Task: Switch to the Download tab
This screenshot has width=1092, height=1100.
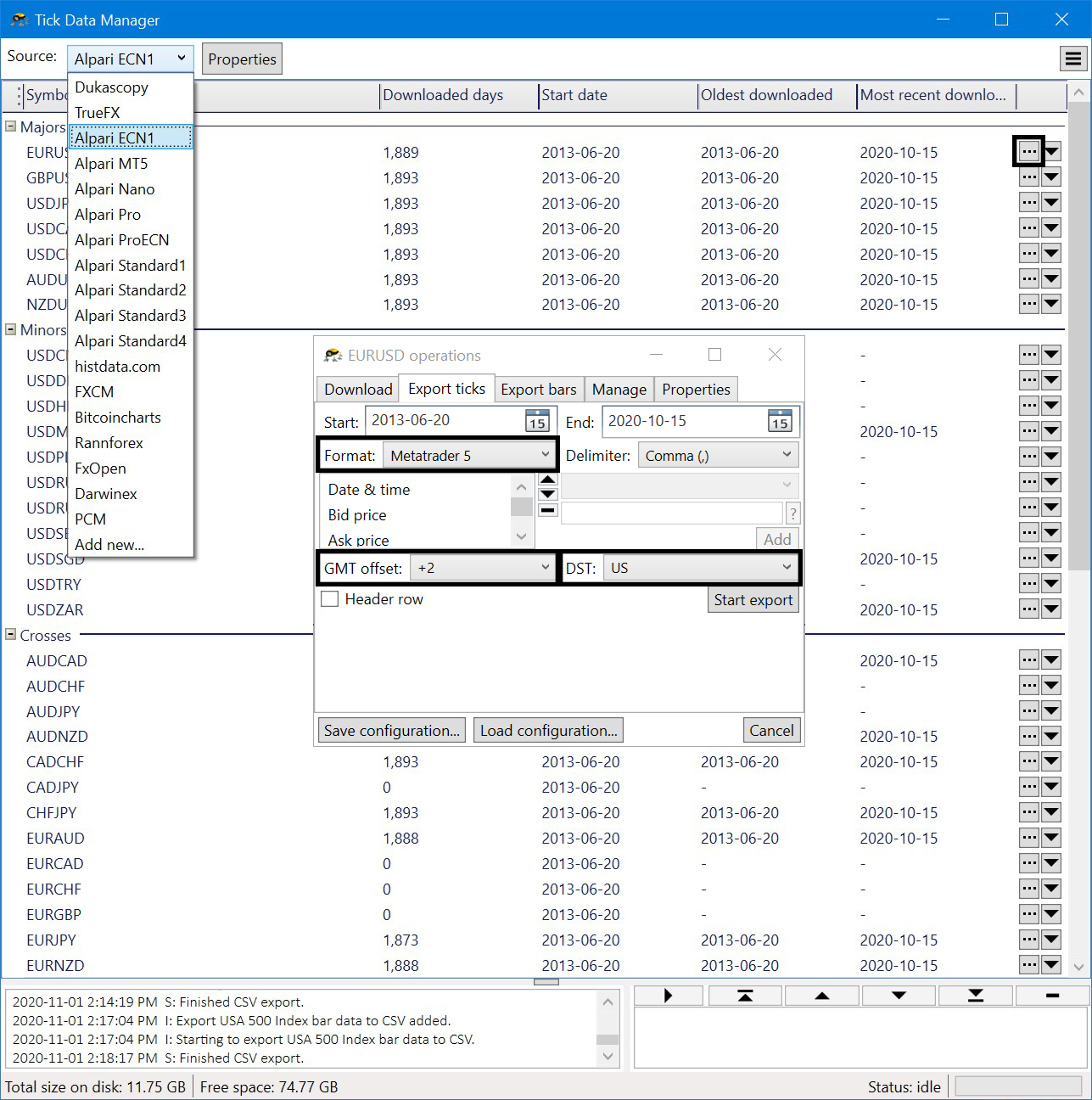Action: click(x=358, y=390)
